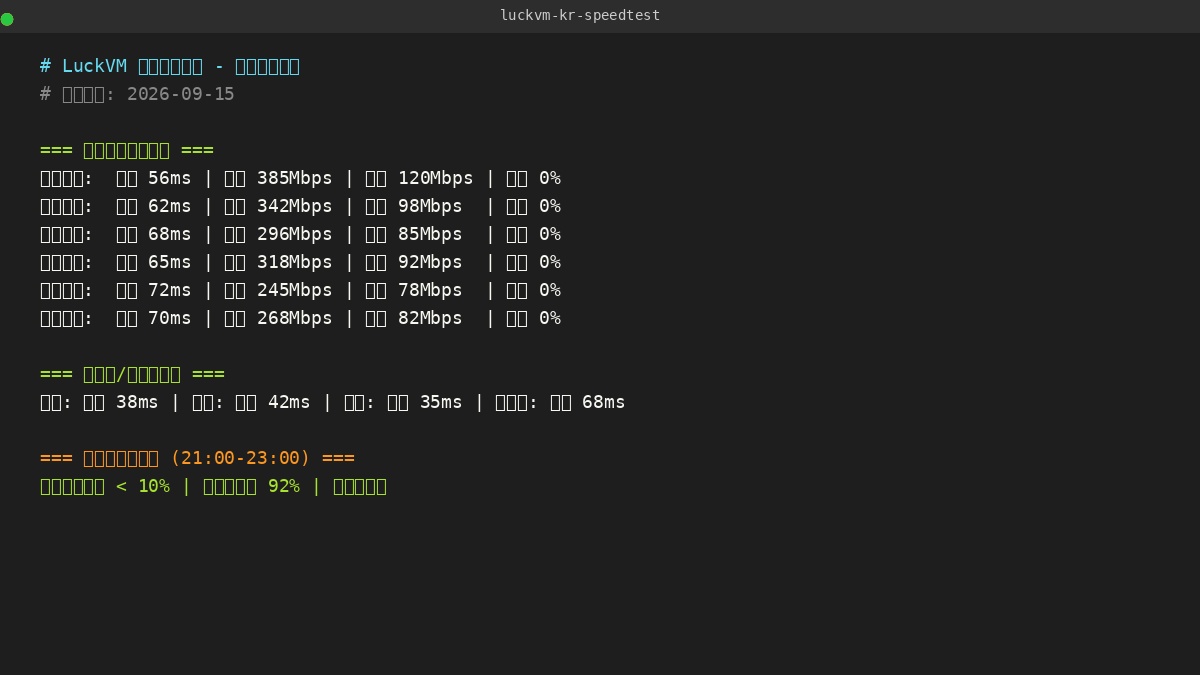1200x675 pixels.
Task: Select the 318Mbps speed value
Action: [x=294, y=262]
